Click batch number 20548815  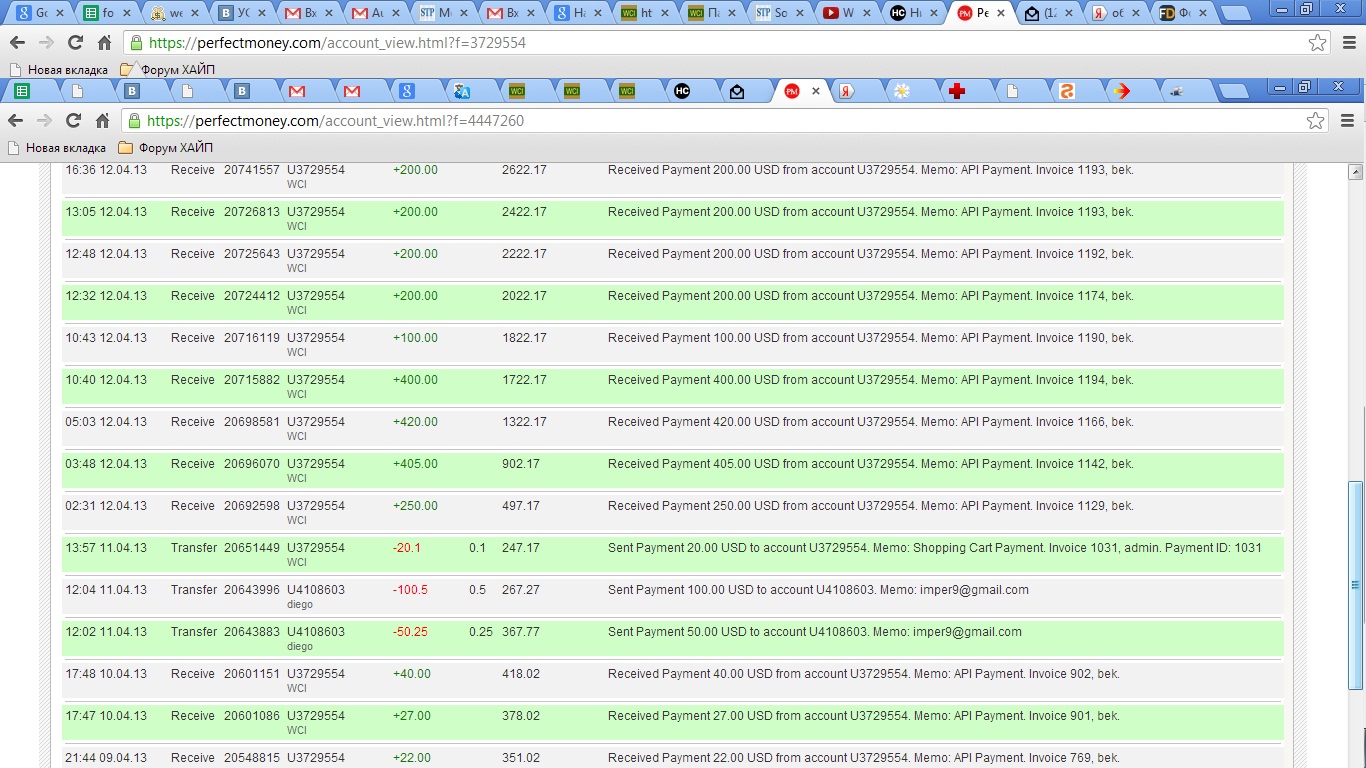(252, 758)
